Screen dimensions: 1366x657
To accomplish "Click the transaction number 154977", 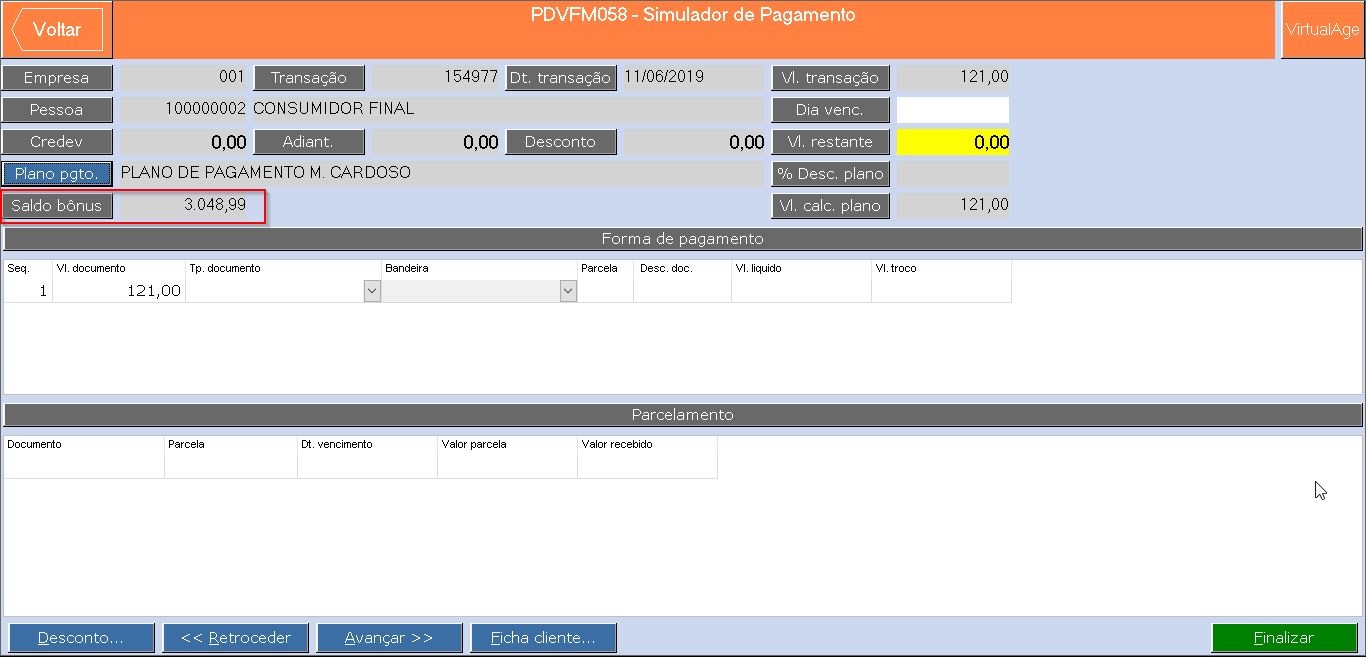I will 437,77.
